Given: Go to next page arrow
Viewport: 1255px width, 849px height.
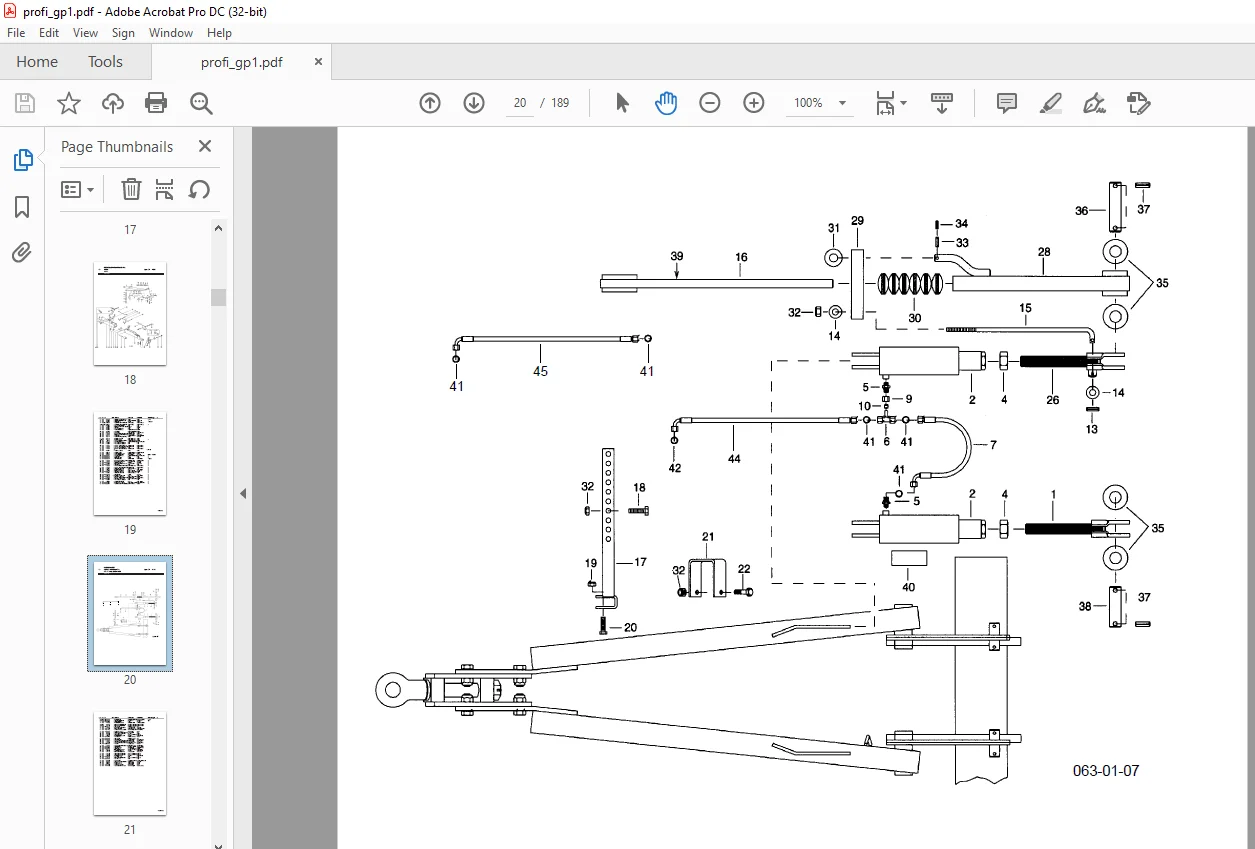Looking at the screenshot, I should (x=474, y=103).
